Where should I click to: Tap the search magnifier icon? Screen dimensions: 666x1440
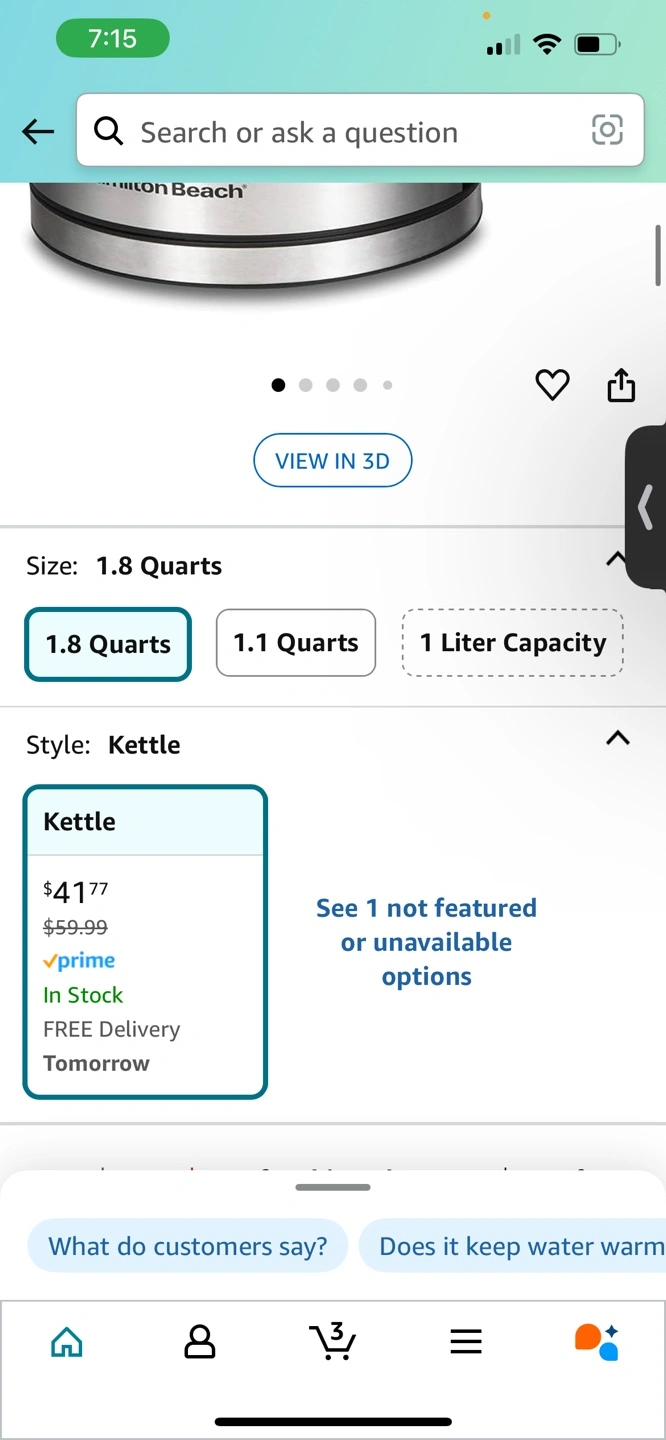(108, 130)
